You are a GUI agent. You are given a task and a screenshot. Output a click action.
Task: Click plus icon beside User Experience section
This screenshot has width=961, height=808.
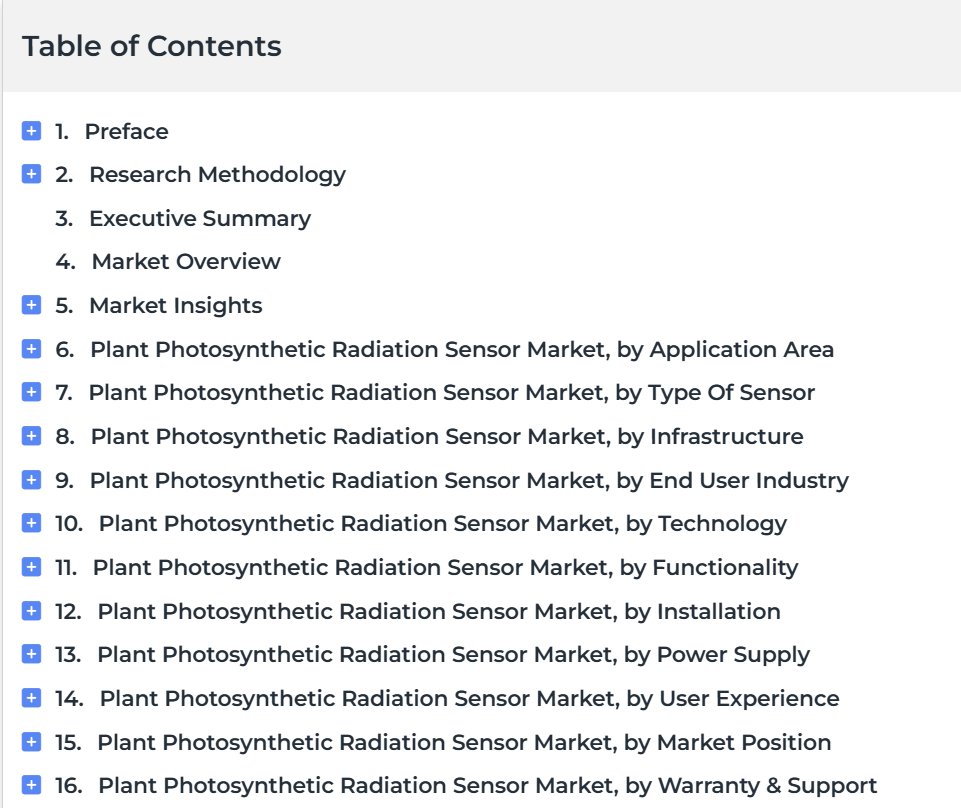tap(31, 698)
